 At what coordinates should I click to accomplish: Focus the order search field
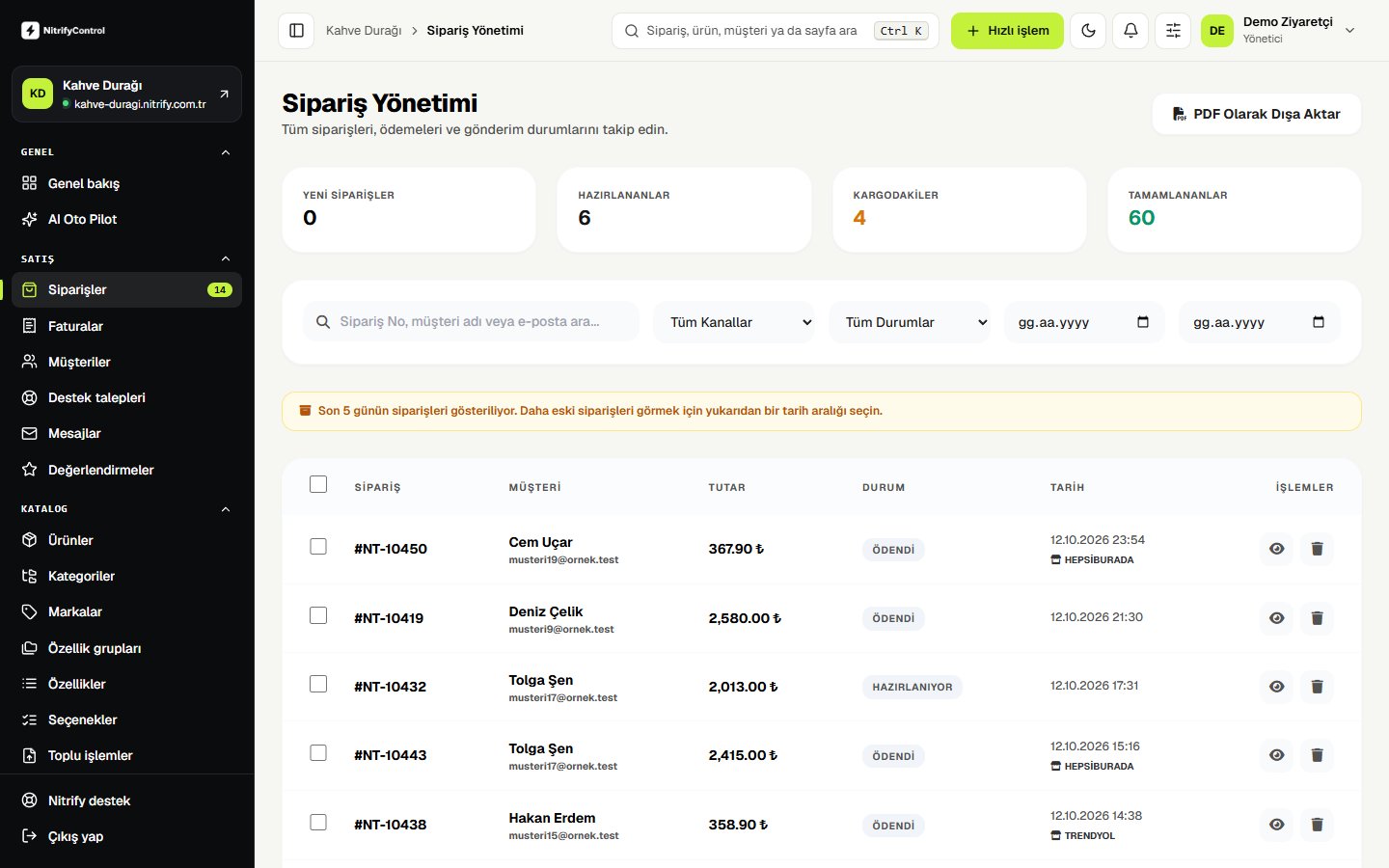click(x=471, y=321)
